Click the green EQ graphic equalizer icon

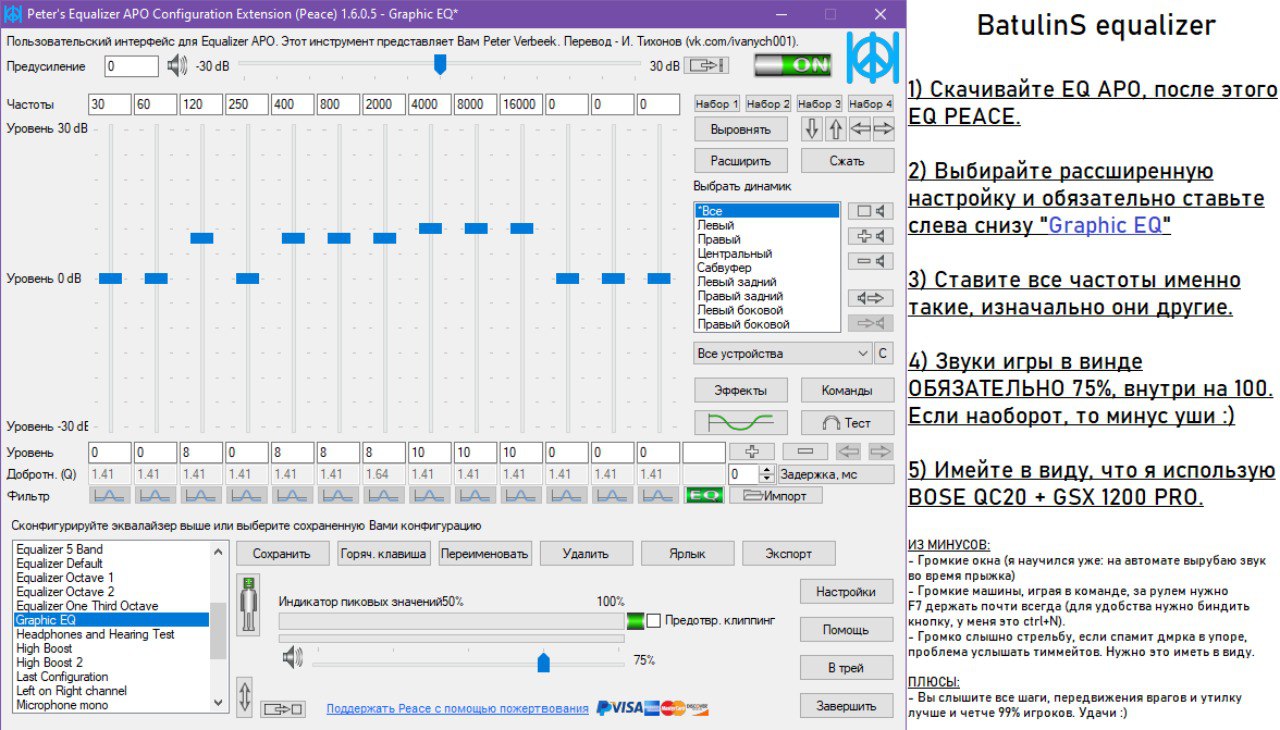pos(703,495)
